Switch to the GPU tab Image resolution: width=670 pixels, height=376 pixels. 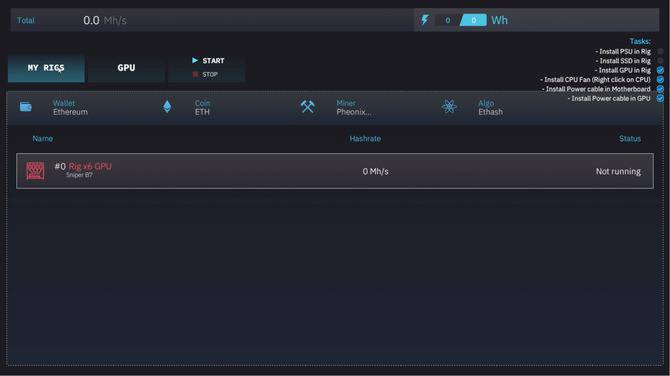coord(126,68)
